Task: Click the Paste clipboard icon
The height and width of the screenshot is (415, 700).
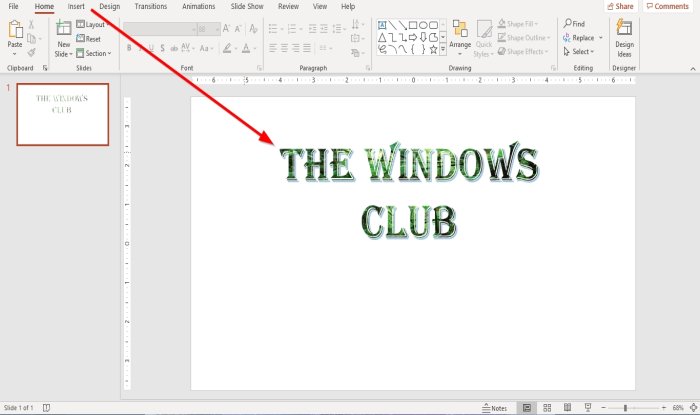Action: point(15,29)
